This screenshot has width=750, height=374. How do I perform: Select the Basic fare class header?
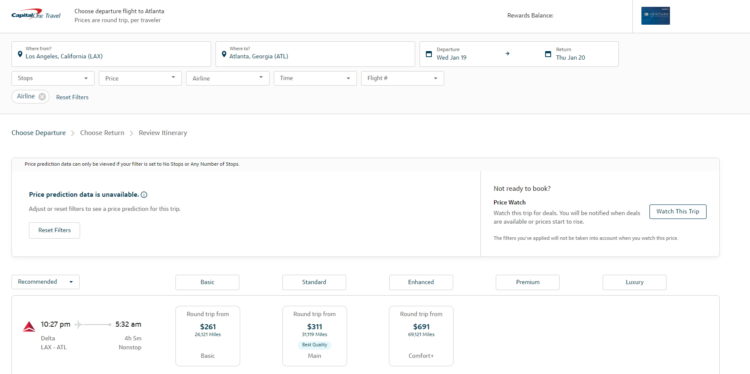pos(207,282)
